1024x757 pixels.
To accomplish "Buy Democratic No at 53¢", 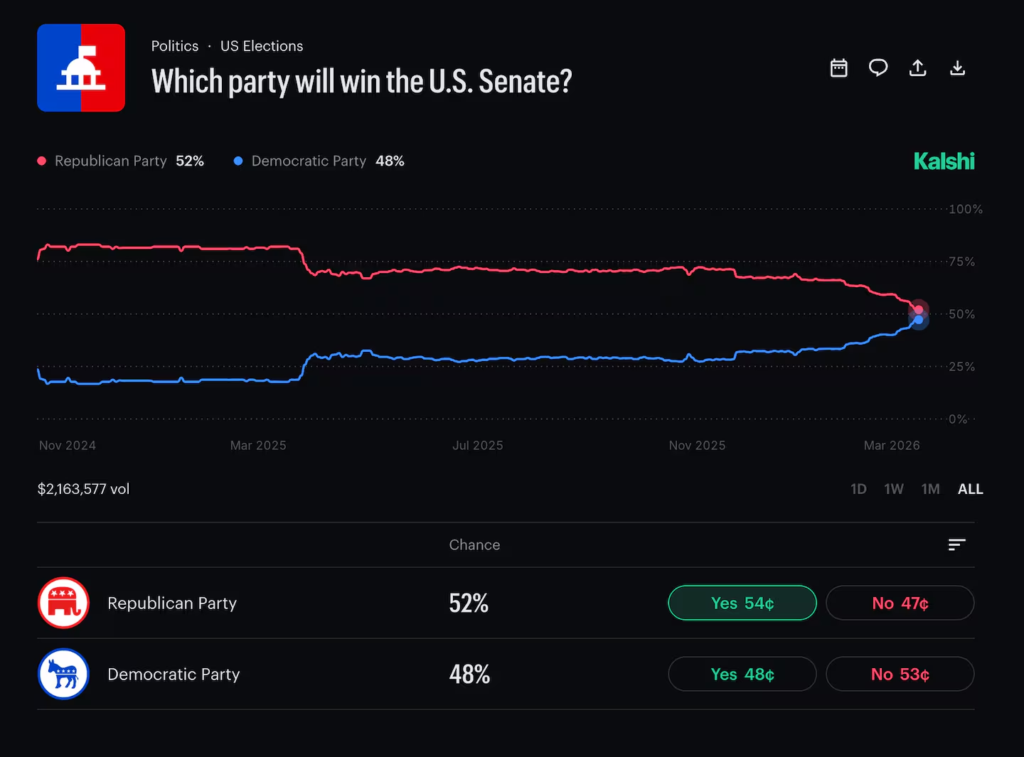I will (x=900, y=674).
